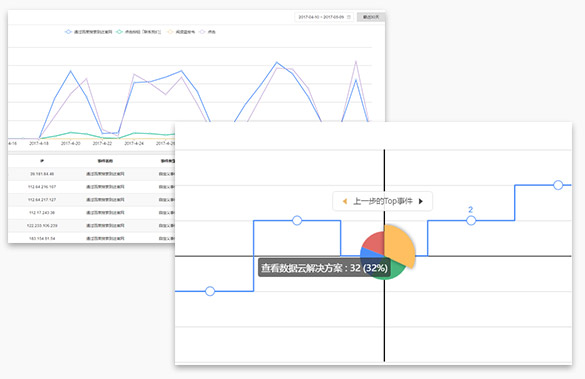
Task: Click the highest step node at top right
Action: [558, 185]
